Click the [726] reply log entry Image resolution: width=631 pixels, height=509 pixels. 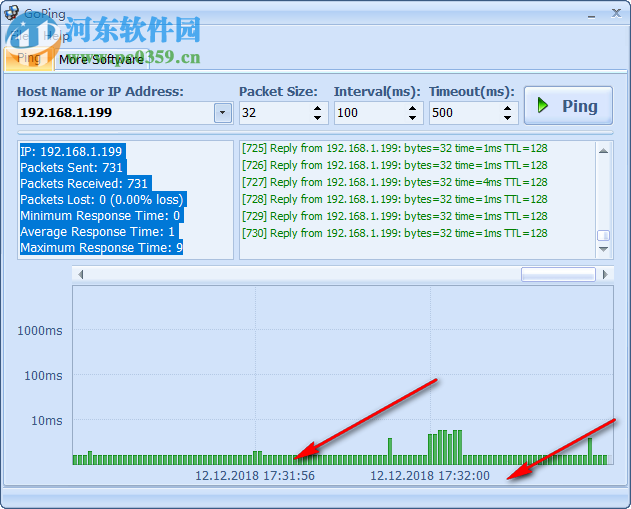[394, 165]
